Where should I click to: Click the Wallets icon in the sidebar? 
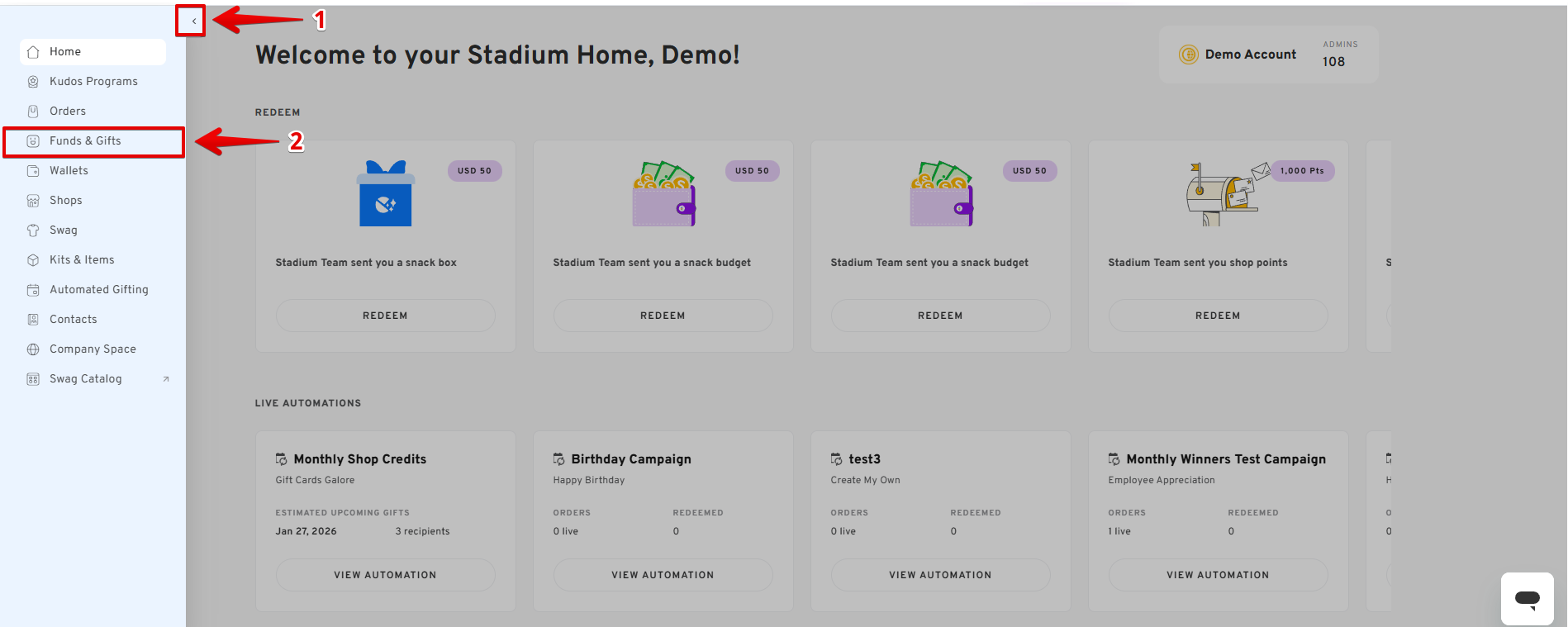[33, 171]
